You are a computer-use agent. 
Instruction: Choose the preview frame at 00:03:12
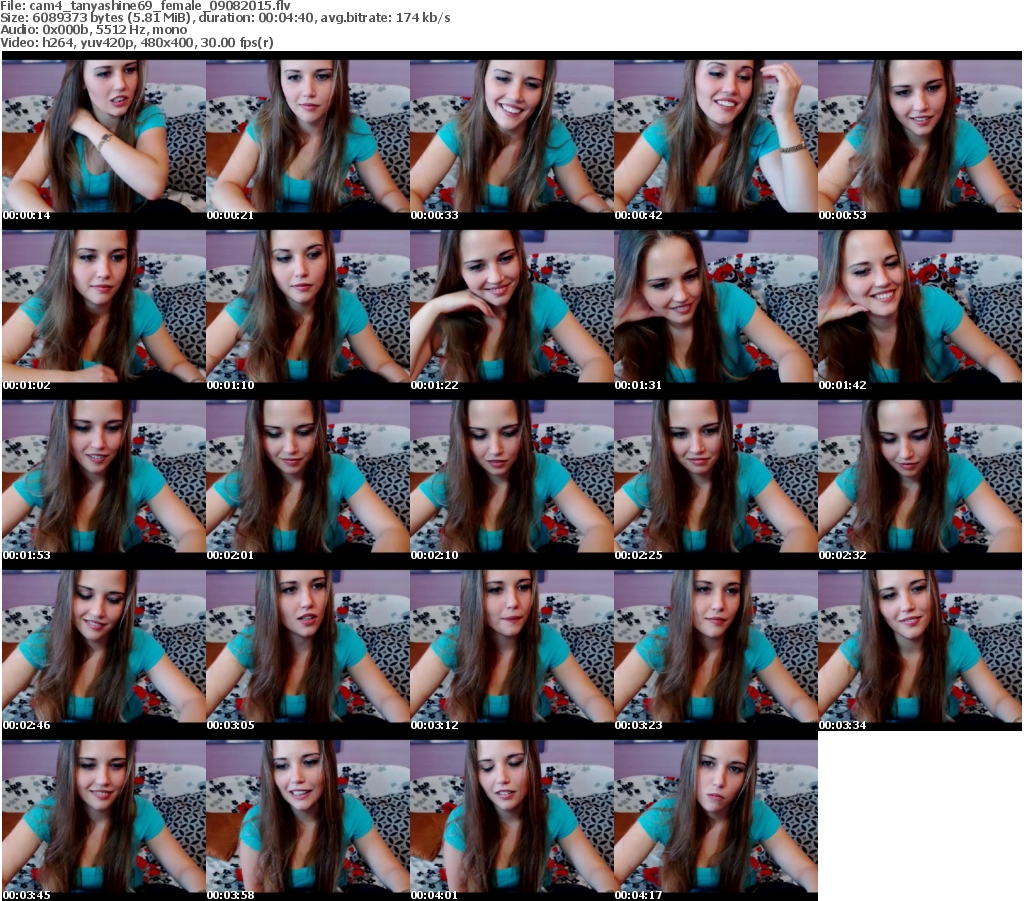pos(512,647)
